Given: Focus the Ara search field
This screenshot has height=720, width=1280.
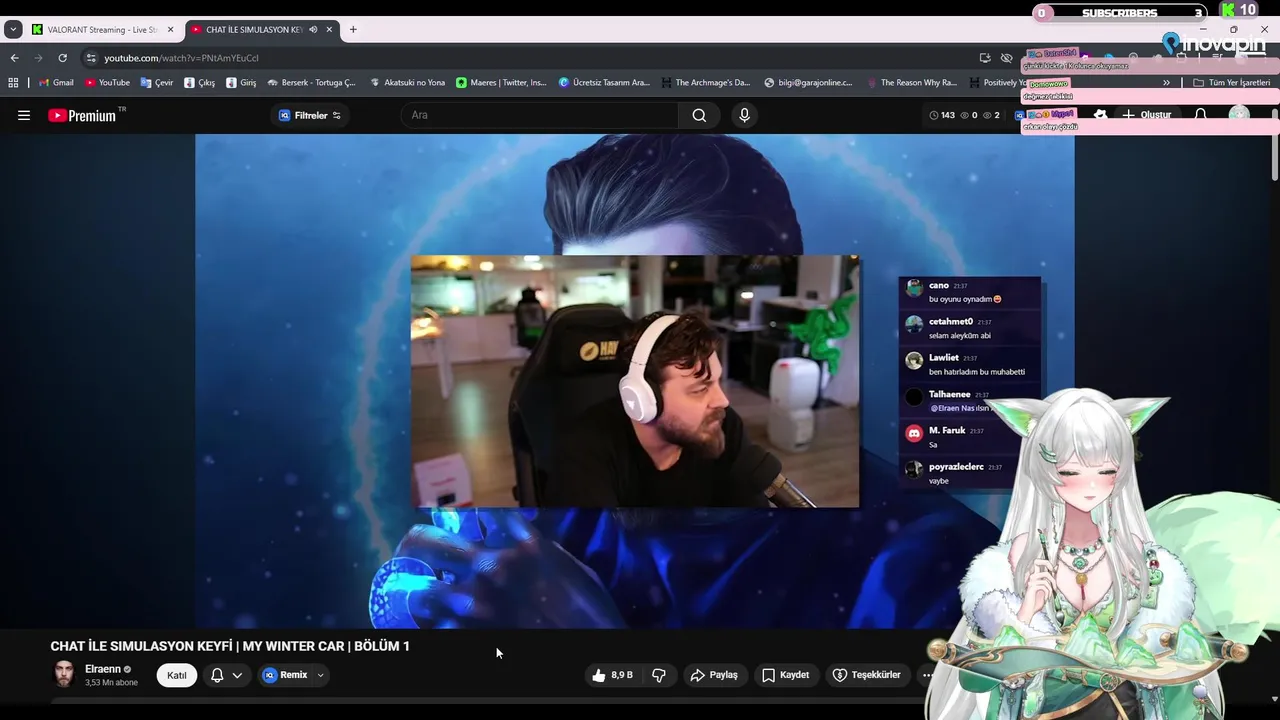Looking at the screenshot, I should click(x=540, y=115).
